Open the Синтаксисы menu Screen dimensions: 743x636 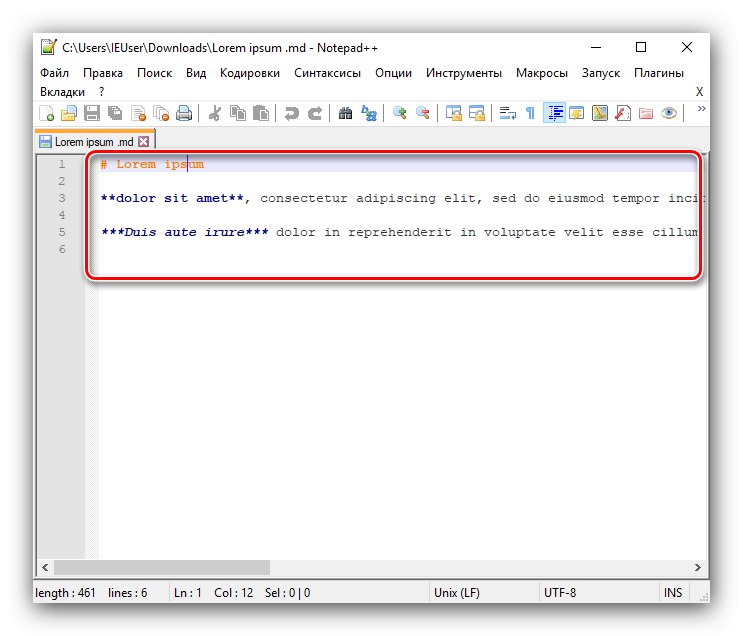pos(327,73)
